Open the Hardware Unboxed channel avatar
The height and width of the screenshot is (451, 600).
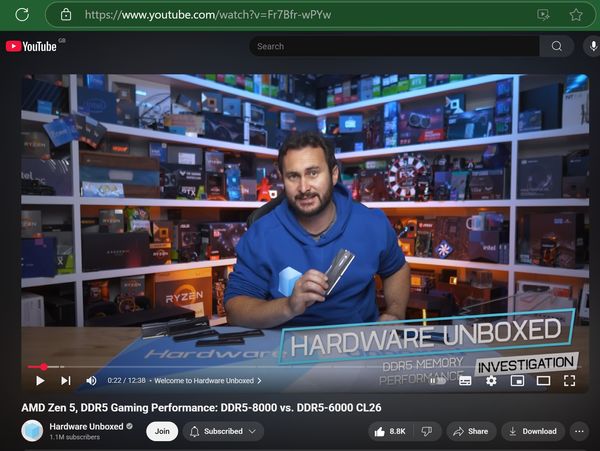[32, 431]
